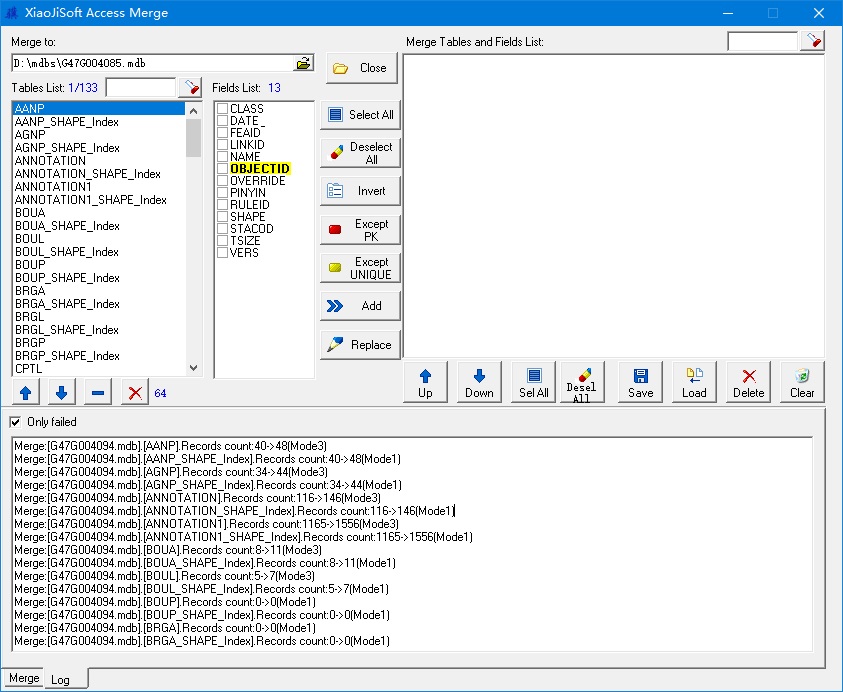
Task: Click the Add button
Action: 360,306
